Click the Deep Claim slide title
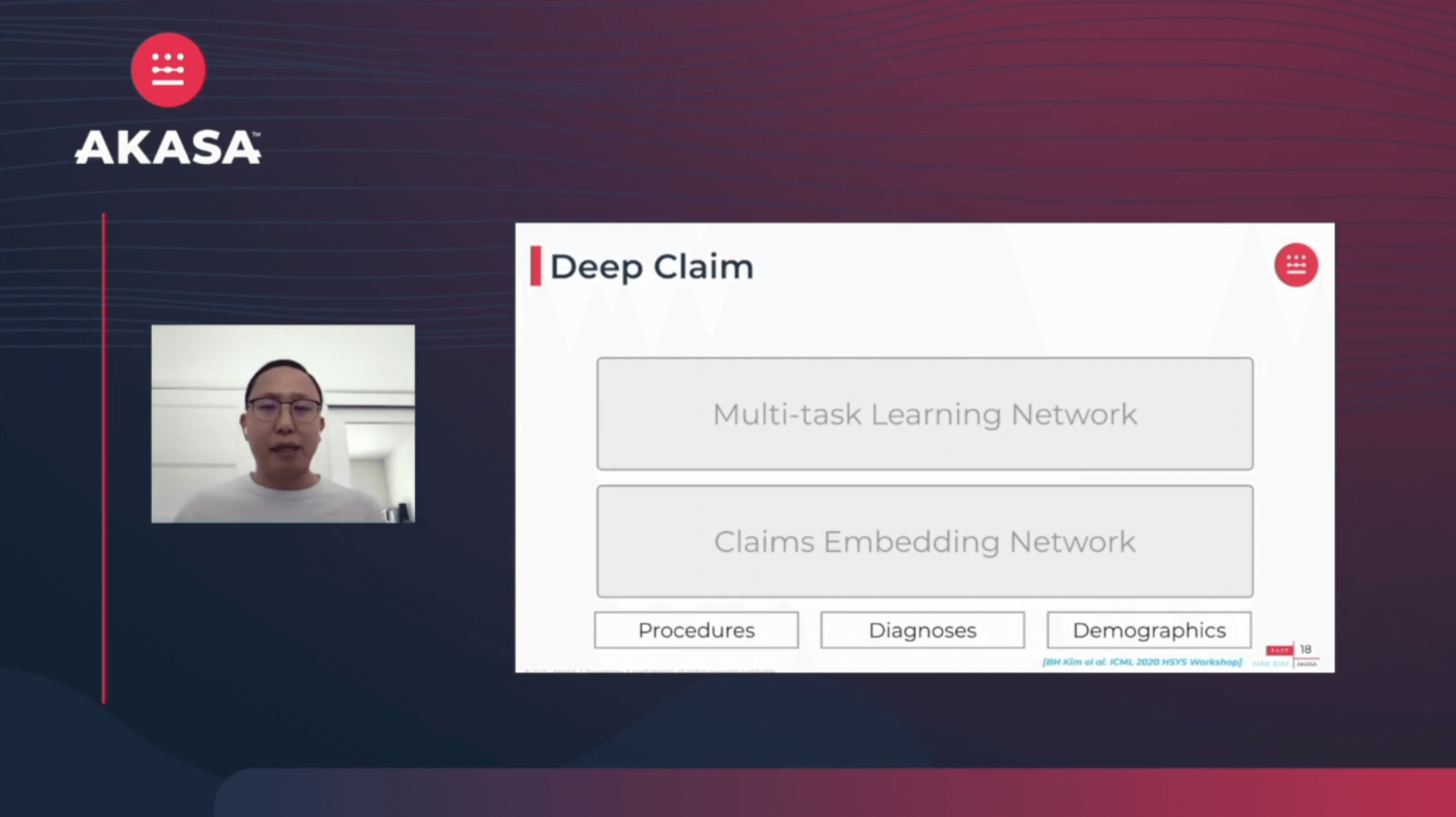The image size is (1456, 817). click(651, 267)
